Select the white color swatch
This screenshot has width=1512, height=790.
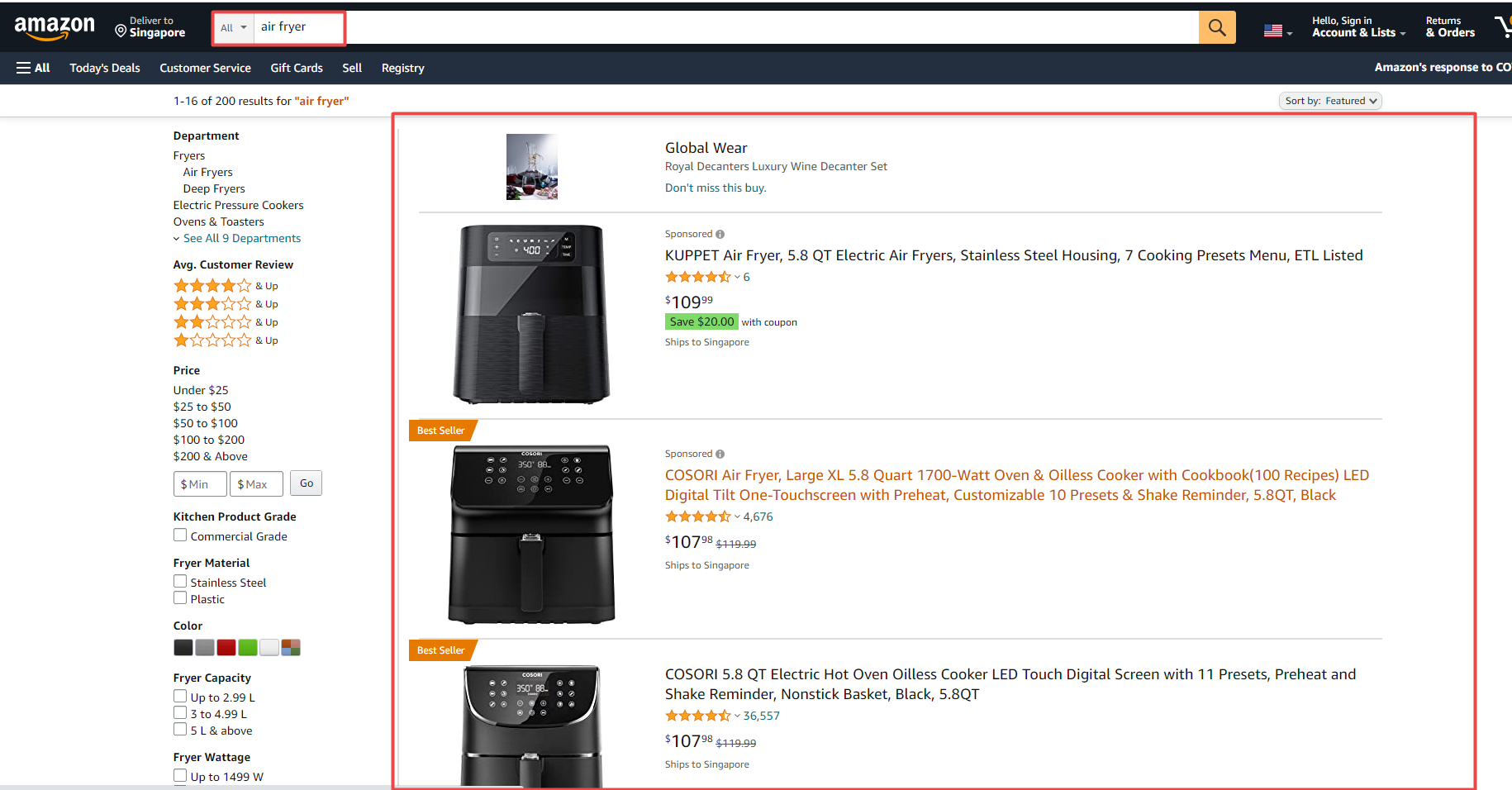point(269,647)
